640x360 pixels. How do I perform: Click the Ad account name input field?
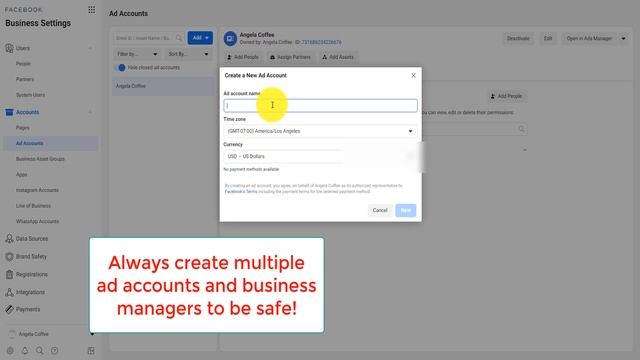pos(320,106)
